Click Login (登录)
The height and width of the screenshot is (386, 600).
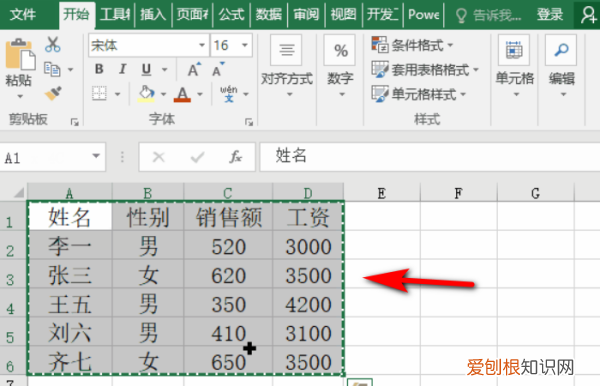(550, 15)
